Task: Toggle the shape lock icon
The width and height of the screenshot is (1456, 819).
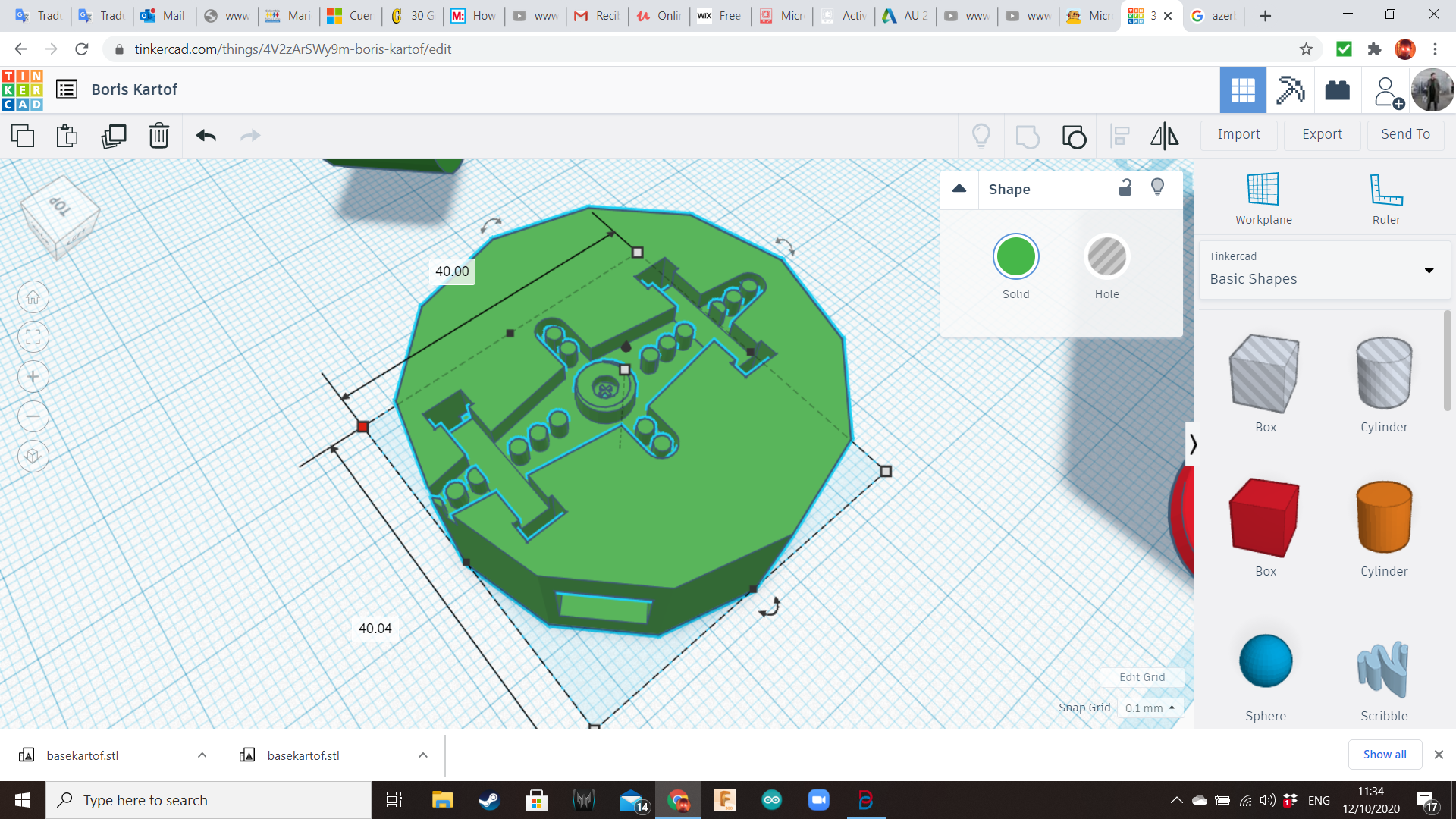Action: 1125,188
